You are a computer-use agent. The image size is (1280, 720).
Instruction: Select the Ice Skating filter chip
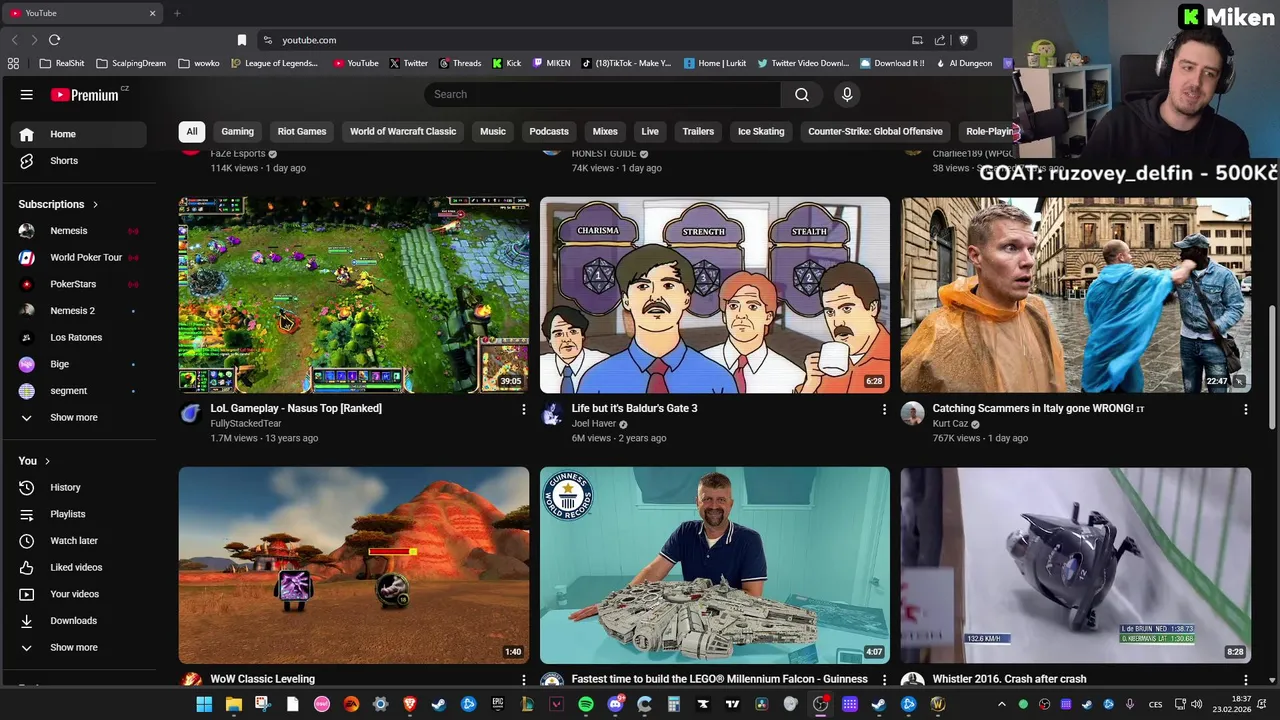pyautogui.click(x=761, y=131)
